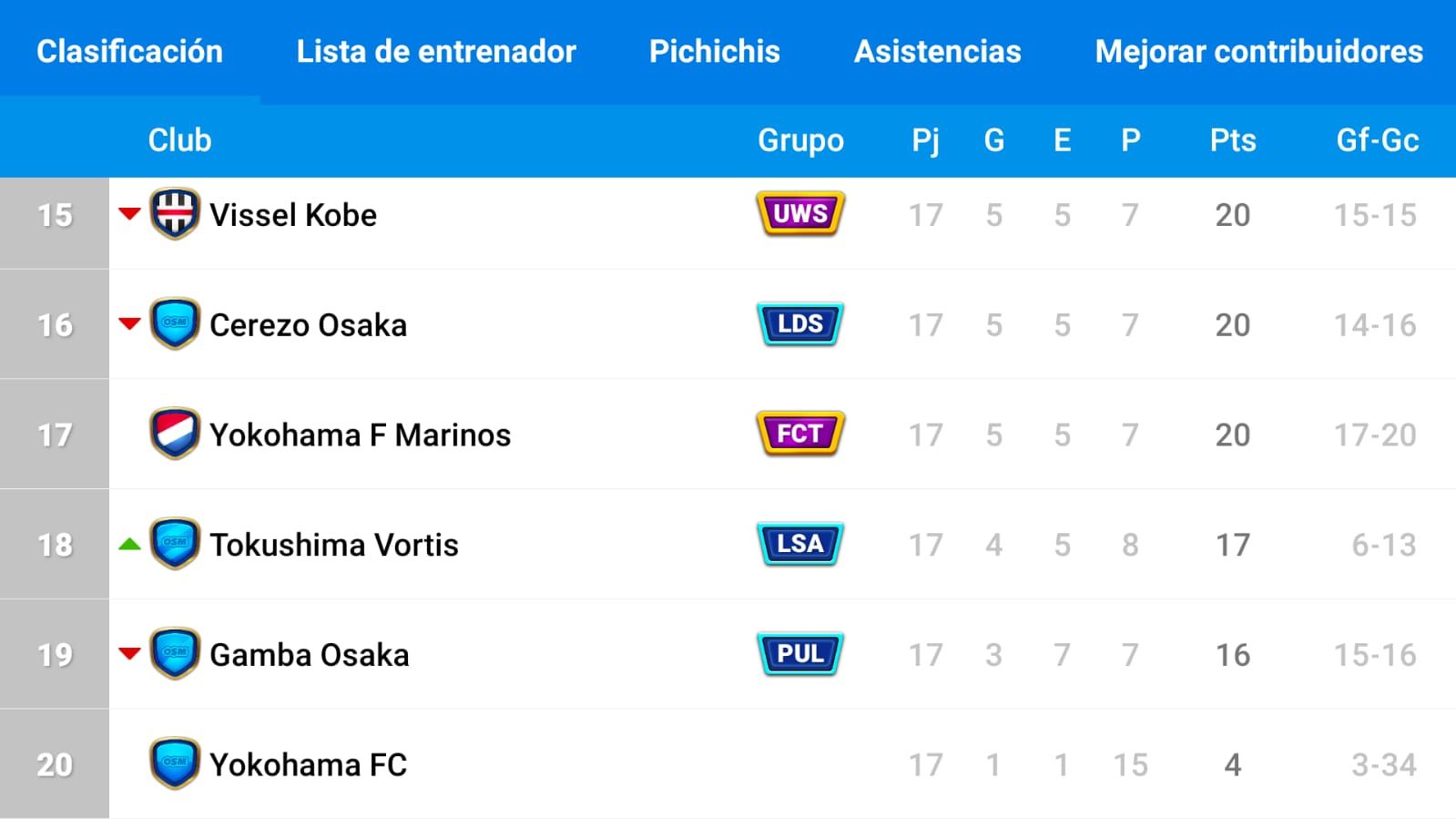The height and width of the screenshot is (819, 1456).
Task: Click the Gamba Osaka shield icon
Action: (x=175, y=654)
